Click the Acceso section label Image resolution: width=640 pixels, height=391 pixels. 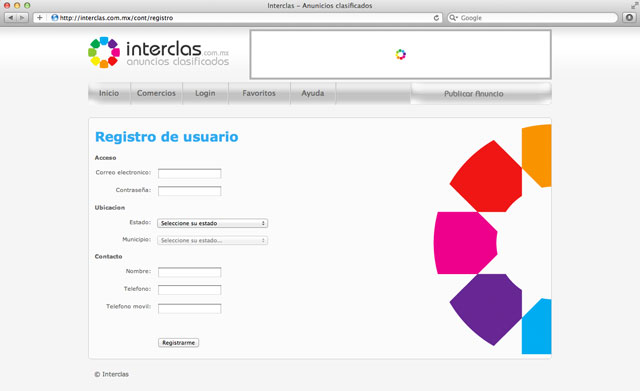pyautogui.click(x=105, y=158)
